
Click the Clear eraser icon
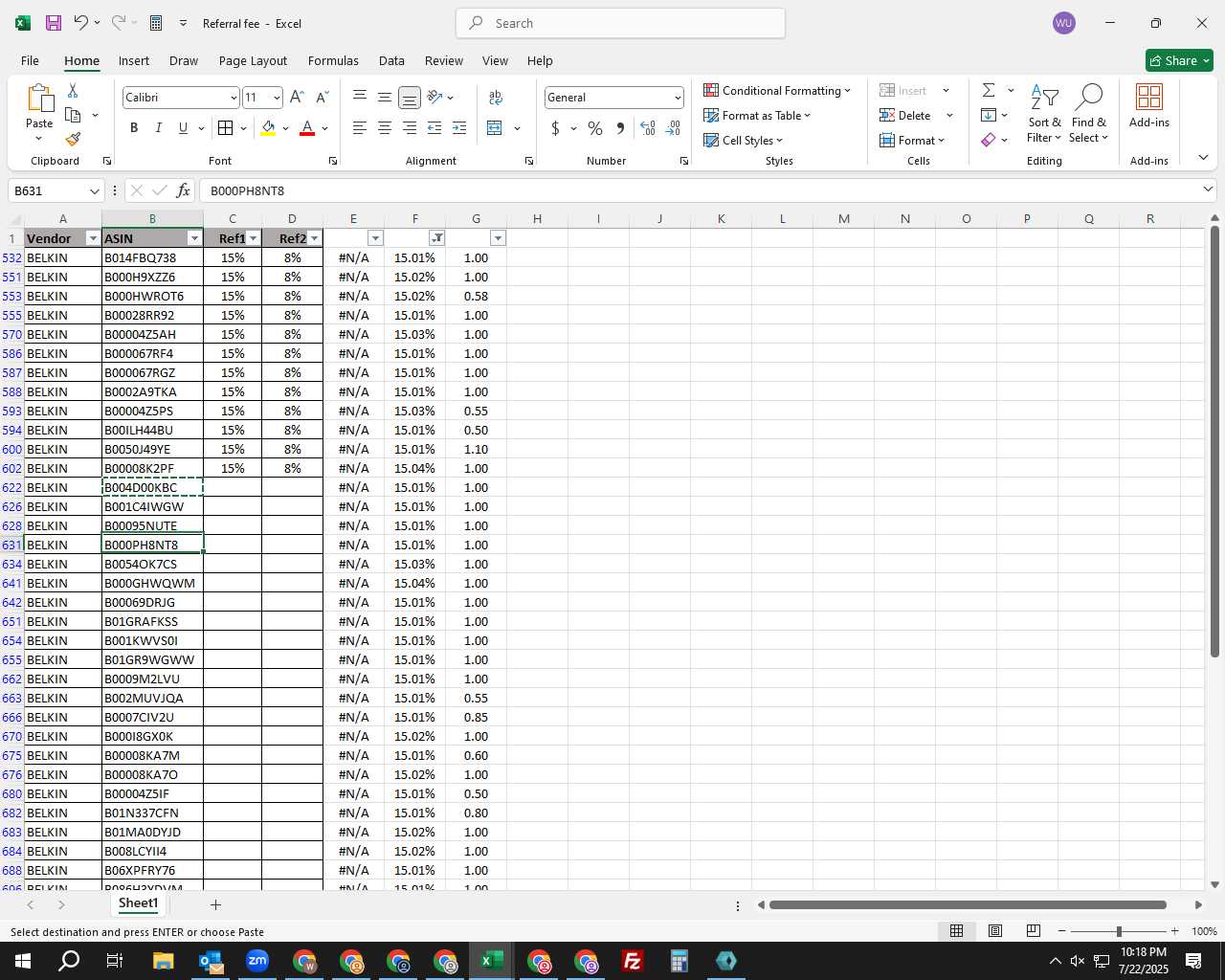click(x=989, y=140)
